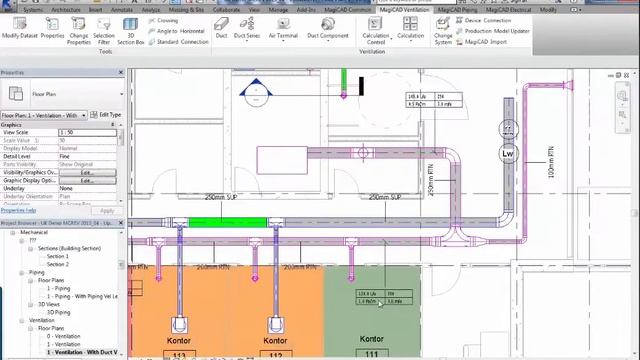Open Section 1 in Project Browser

58,256
